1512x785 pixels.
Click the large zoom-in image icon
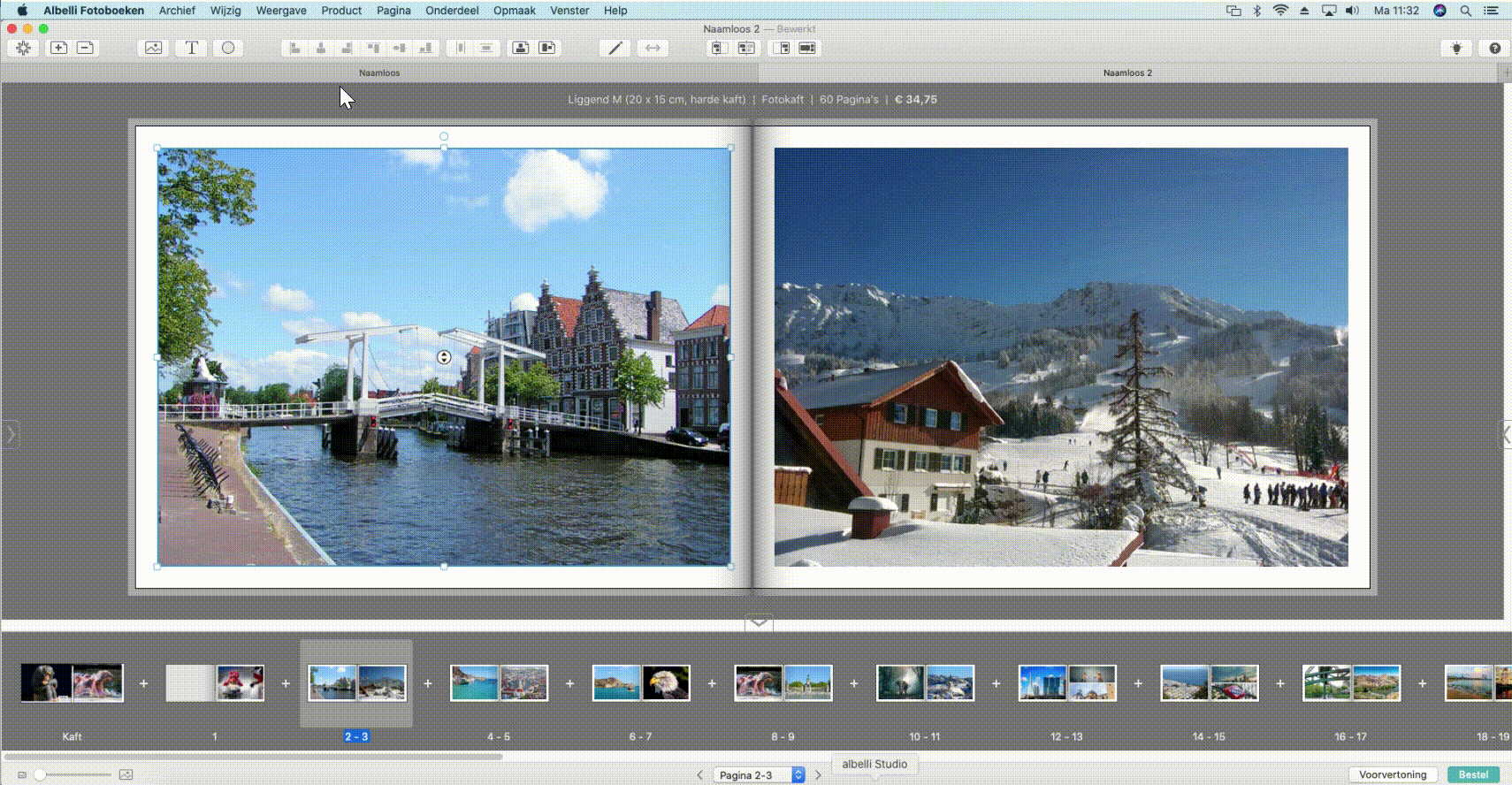point(126,774)
